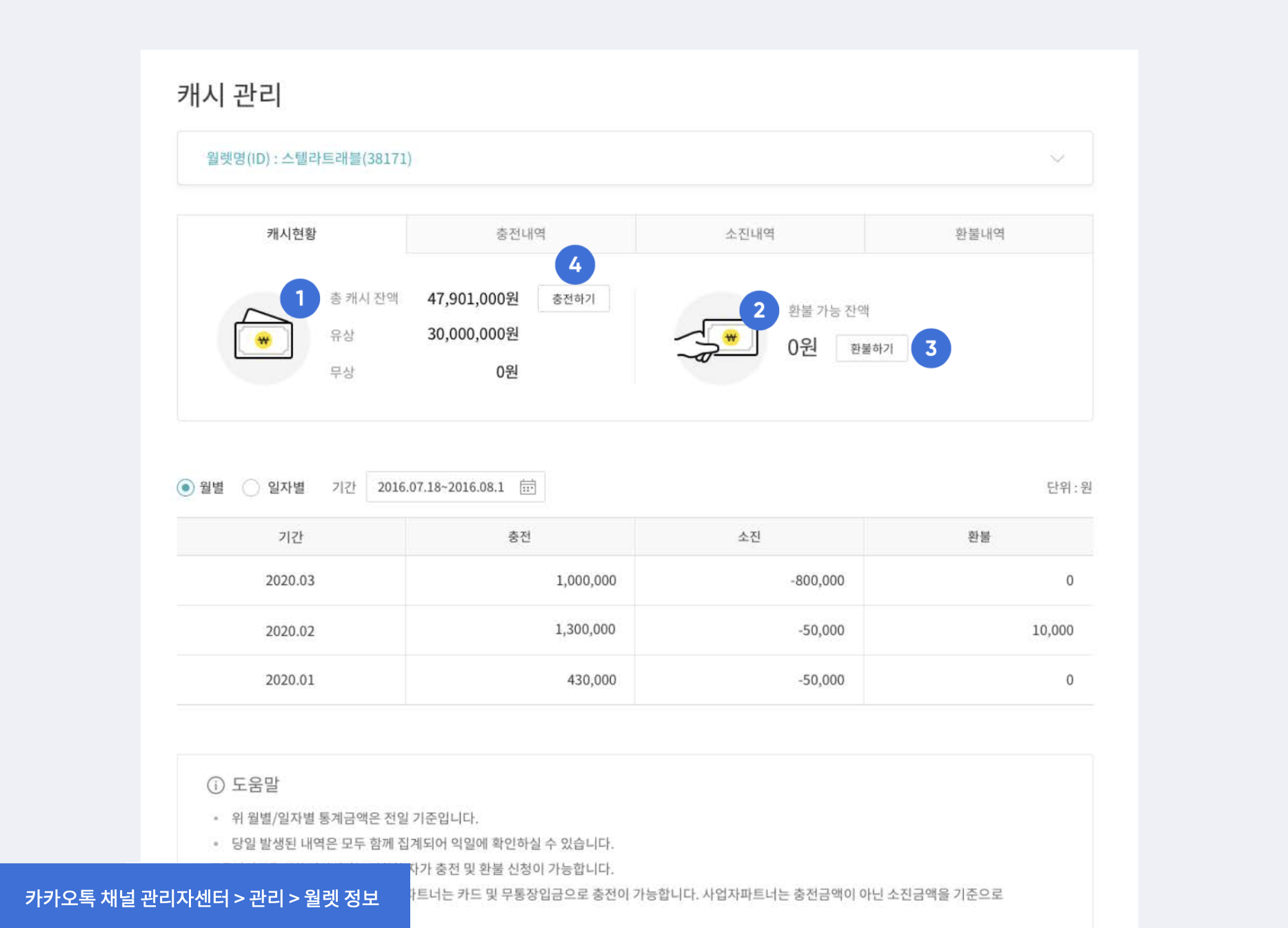Click the 충전하기 button
1288x928 pixels.
pos(574,299)
